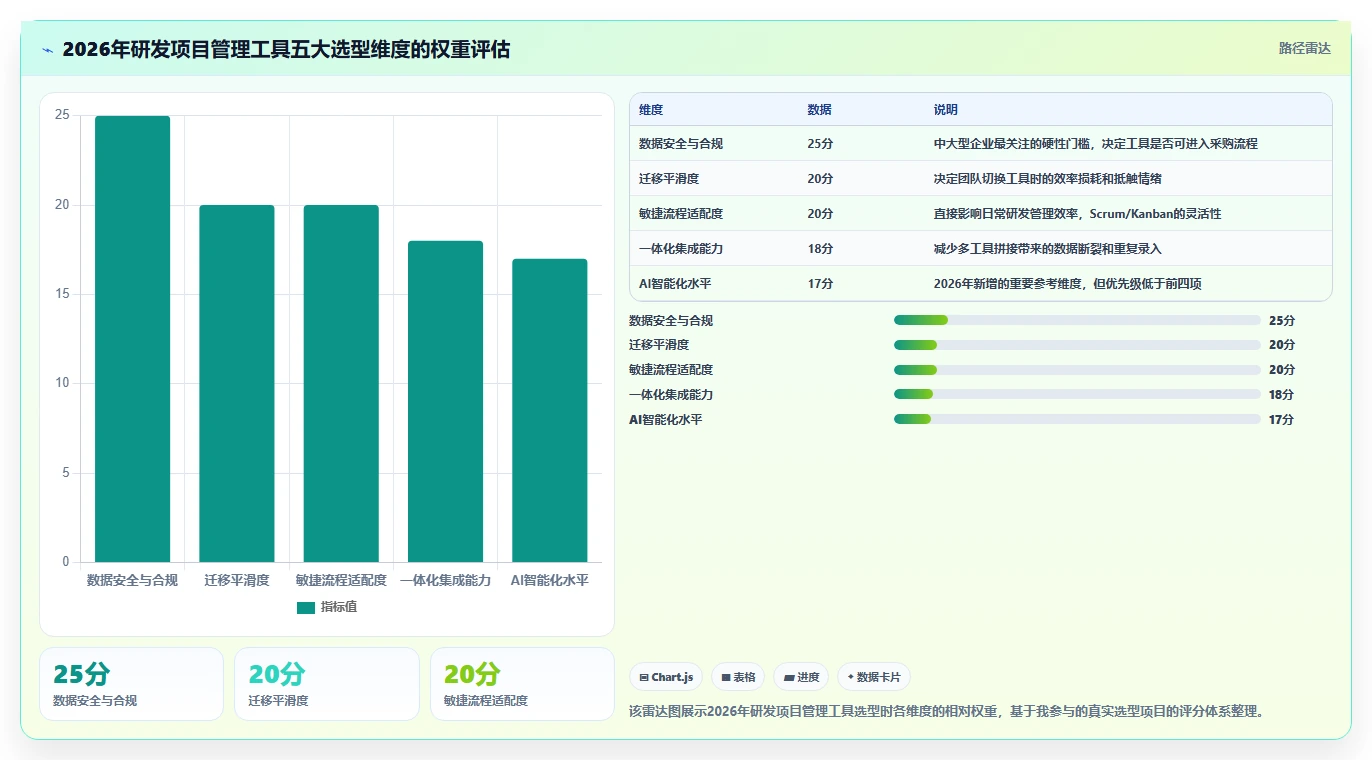Click the 数据安全与合规 bar in the chart
This screenshot has width=1372, height=760.
pyautogui.click(x=132, y=339)
